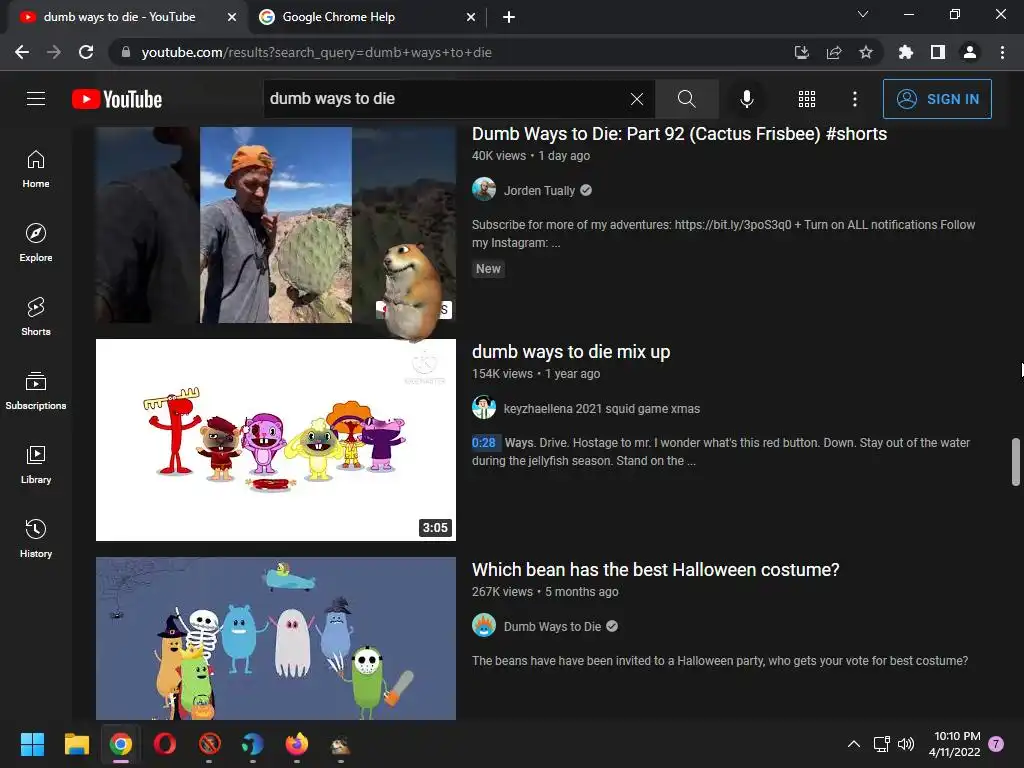This screenshot has width=1024, height=768.
Task: Open the clock showing 10:10 PM
Action: [x=955, y=744]
